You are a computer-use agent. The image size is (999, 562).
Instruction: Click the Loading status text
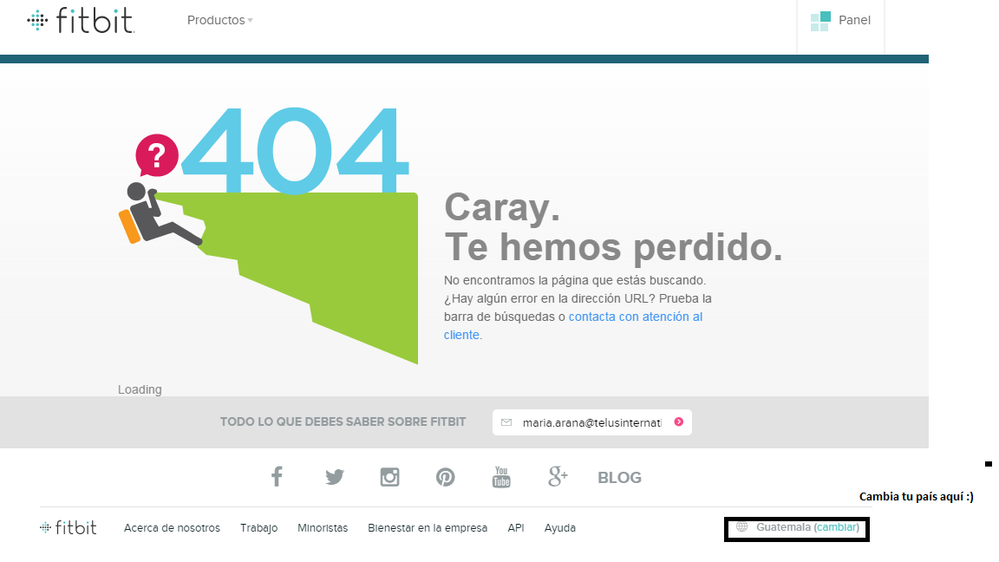pyautogui.click(x=140, y=390)
